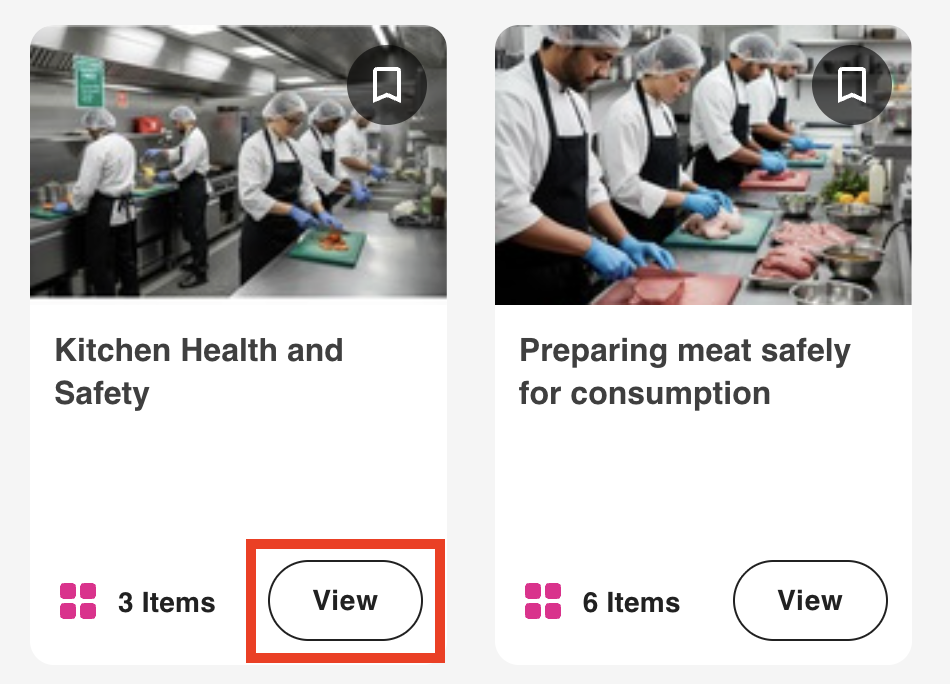Image resolution: width=950 pixels, height=684 pixels.
Task: Click the pink grid icon beside 6 Items
Action: click(543, 602)
